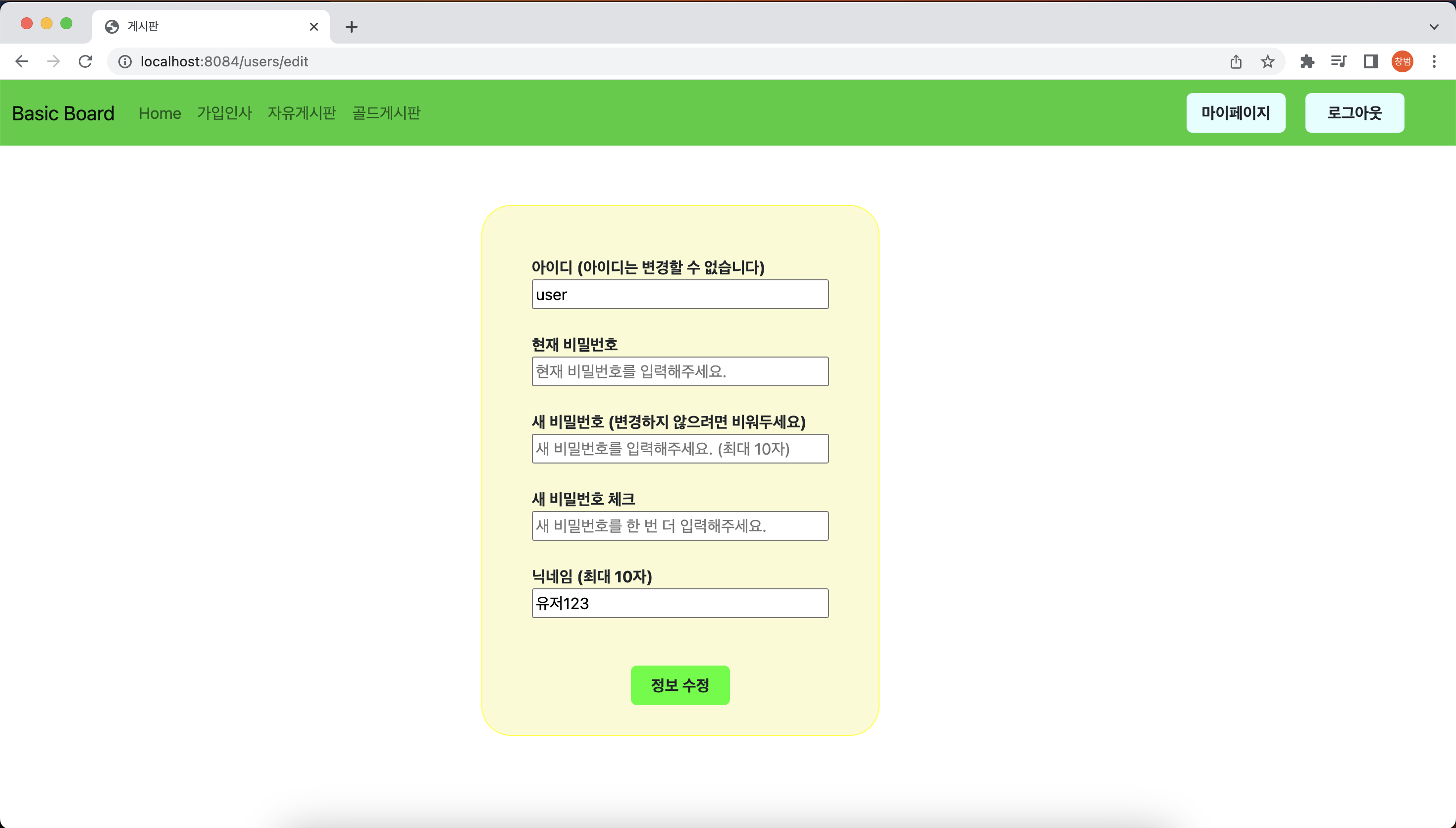Focus the 현재 비밀번호 input field
The width and height of the screenshot is (1456, 828).
click(680, 371)
